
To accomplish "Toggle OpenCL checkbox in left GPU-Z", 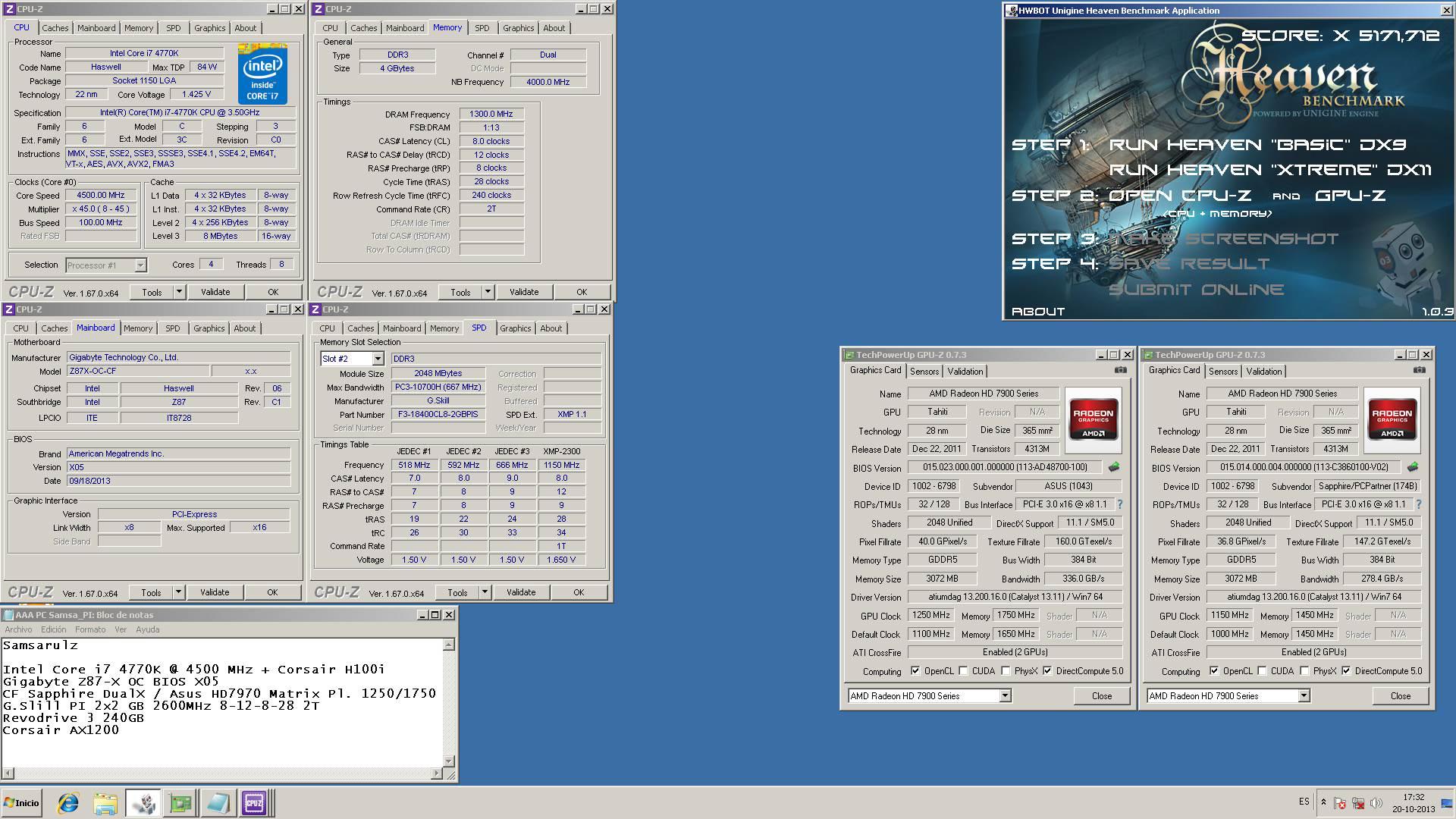I will (x=915, y=671).
